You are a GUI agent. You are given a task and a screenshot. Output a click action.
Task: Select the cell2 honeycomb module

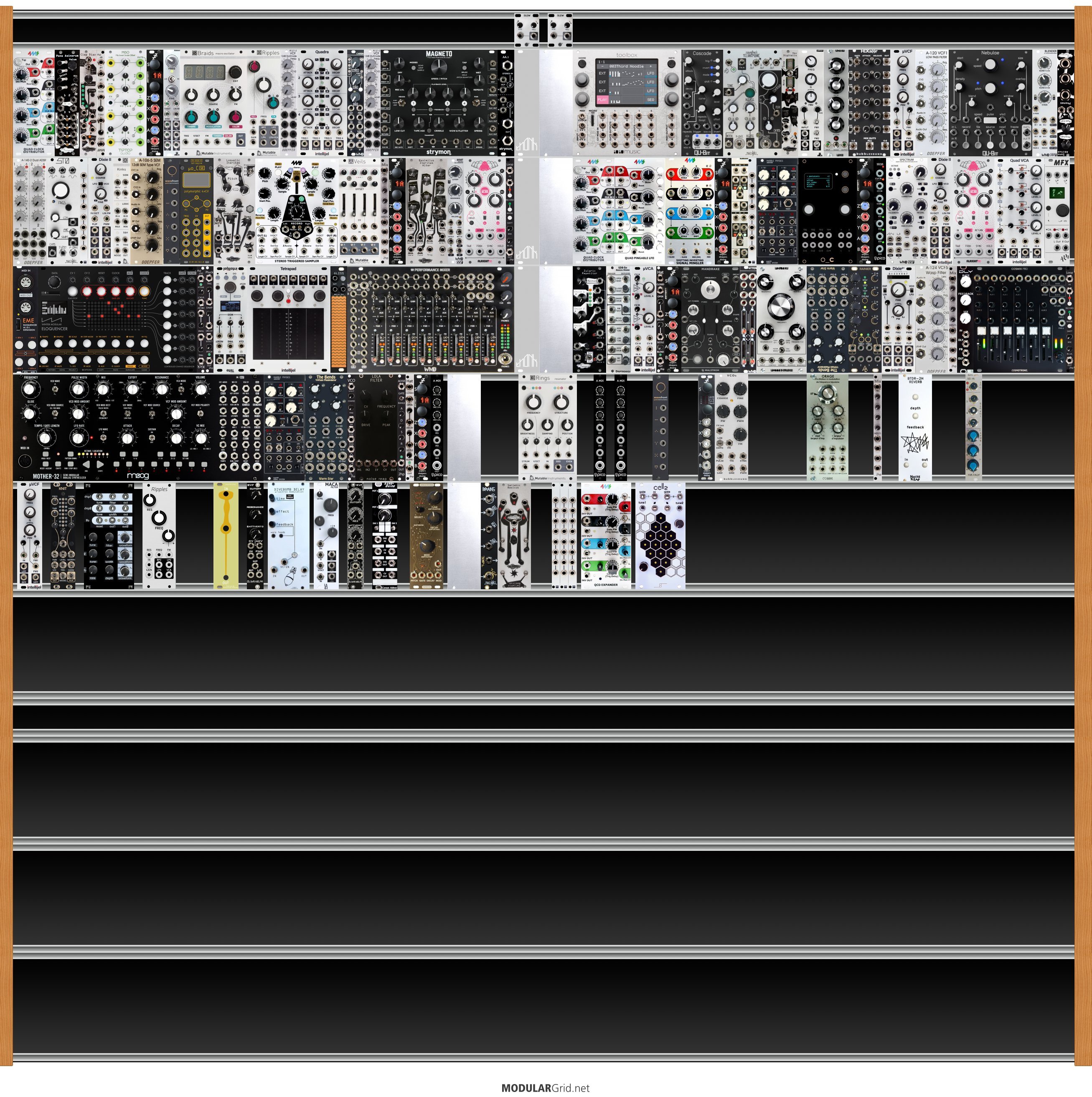coord(660,536)
